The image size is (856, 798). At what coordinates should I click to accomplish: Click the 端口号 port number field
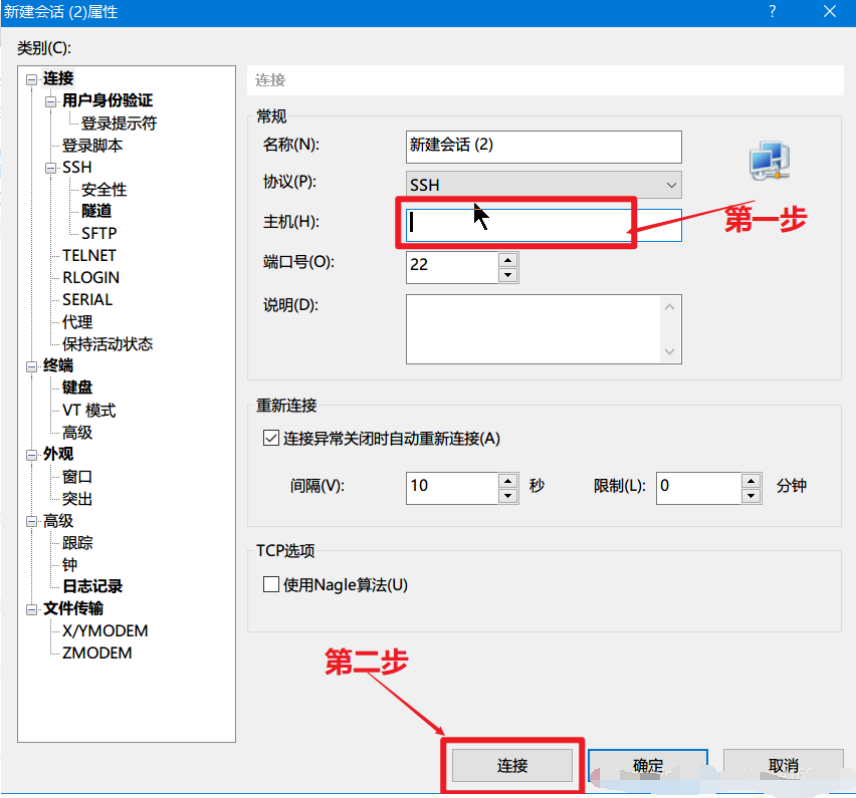(452, 267)
